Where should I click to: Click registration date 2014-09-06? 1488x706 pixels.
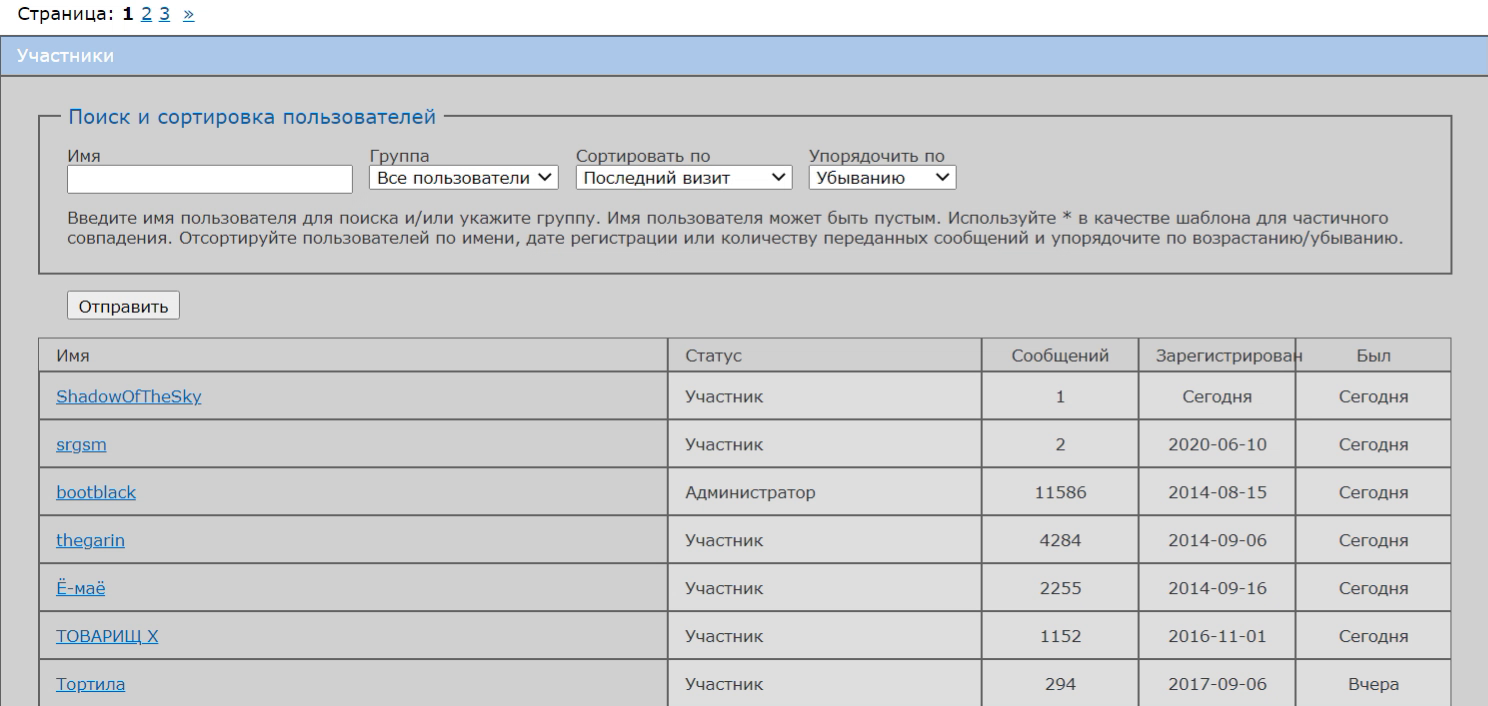click(x=1217, y=541)
